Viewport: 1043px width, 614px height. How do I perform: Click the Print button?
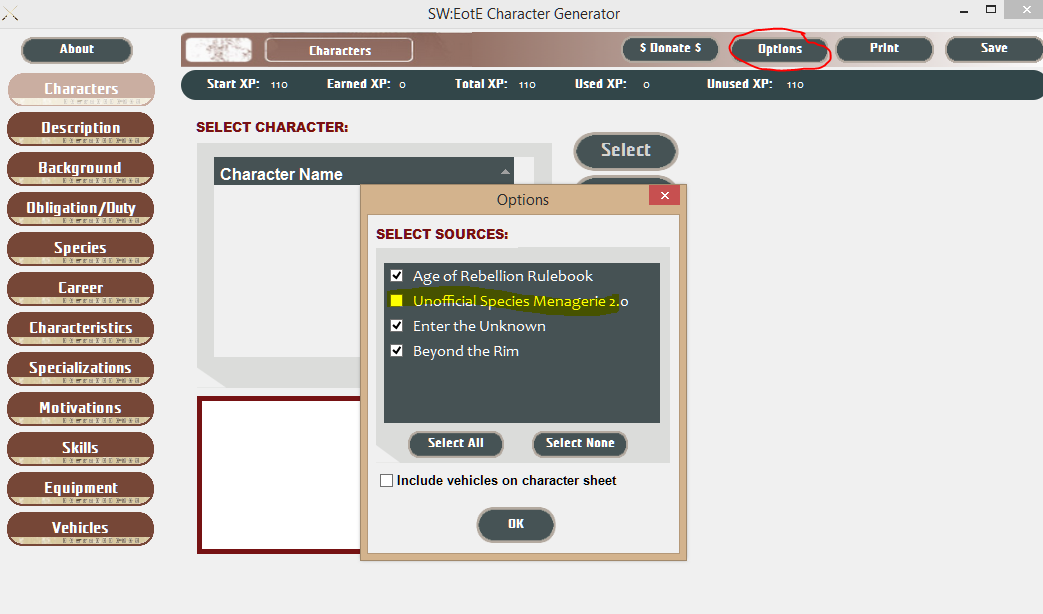click(884, 49)
